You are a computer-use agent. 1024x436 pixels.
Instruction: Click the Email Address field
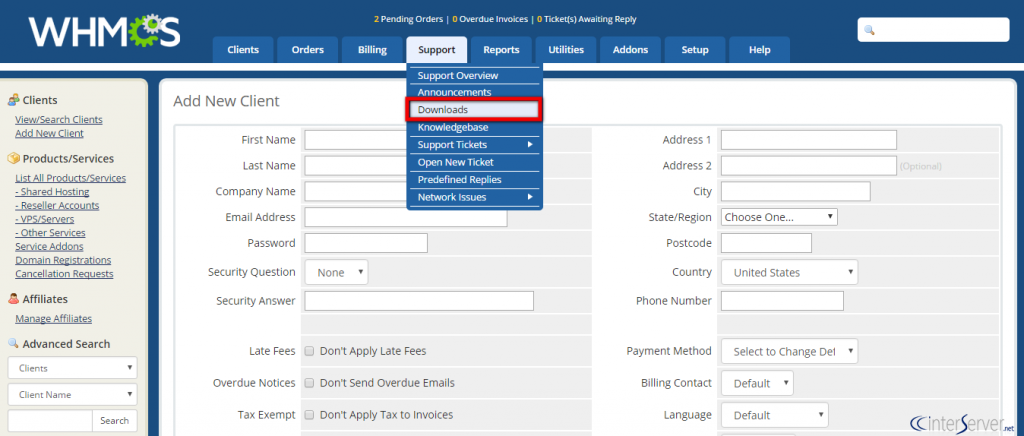[x=406, y=217]
